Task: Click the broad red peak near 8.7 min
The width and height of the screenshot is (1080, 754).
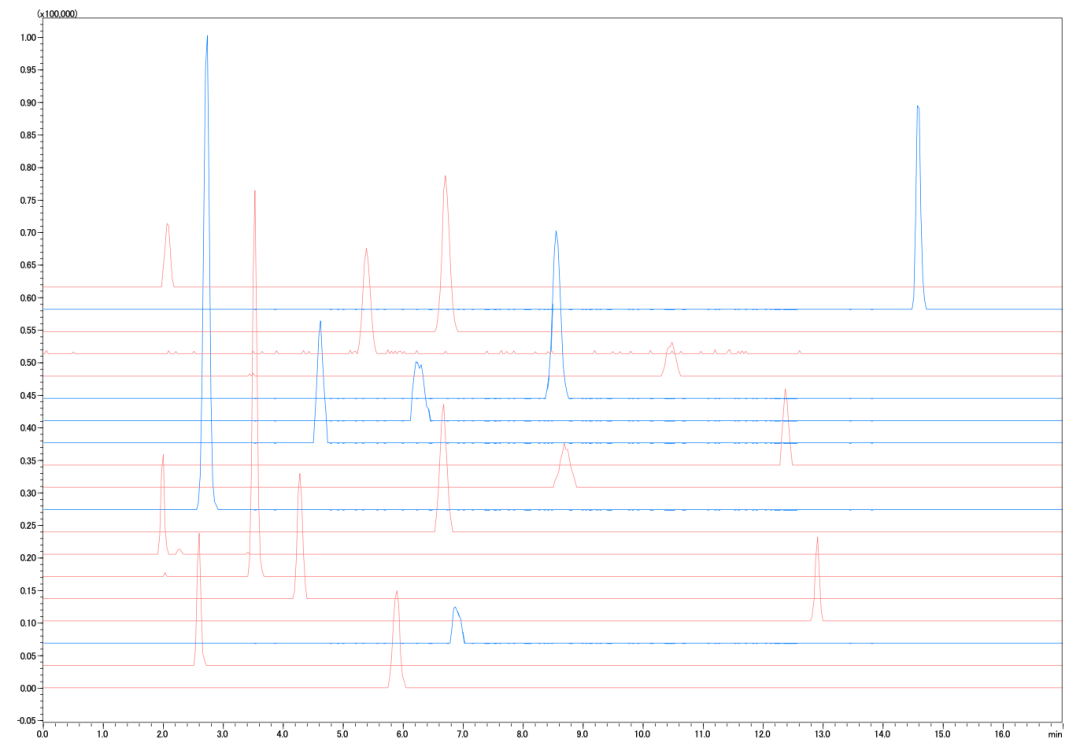Action: pyautogui.click(x=565, y=445)
